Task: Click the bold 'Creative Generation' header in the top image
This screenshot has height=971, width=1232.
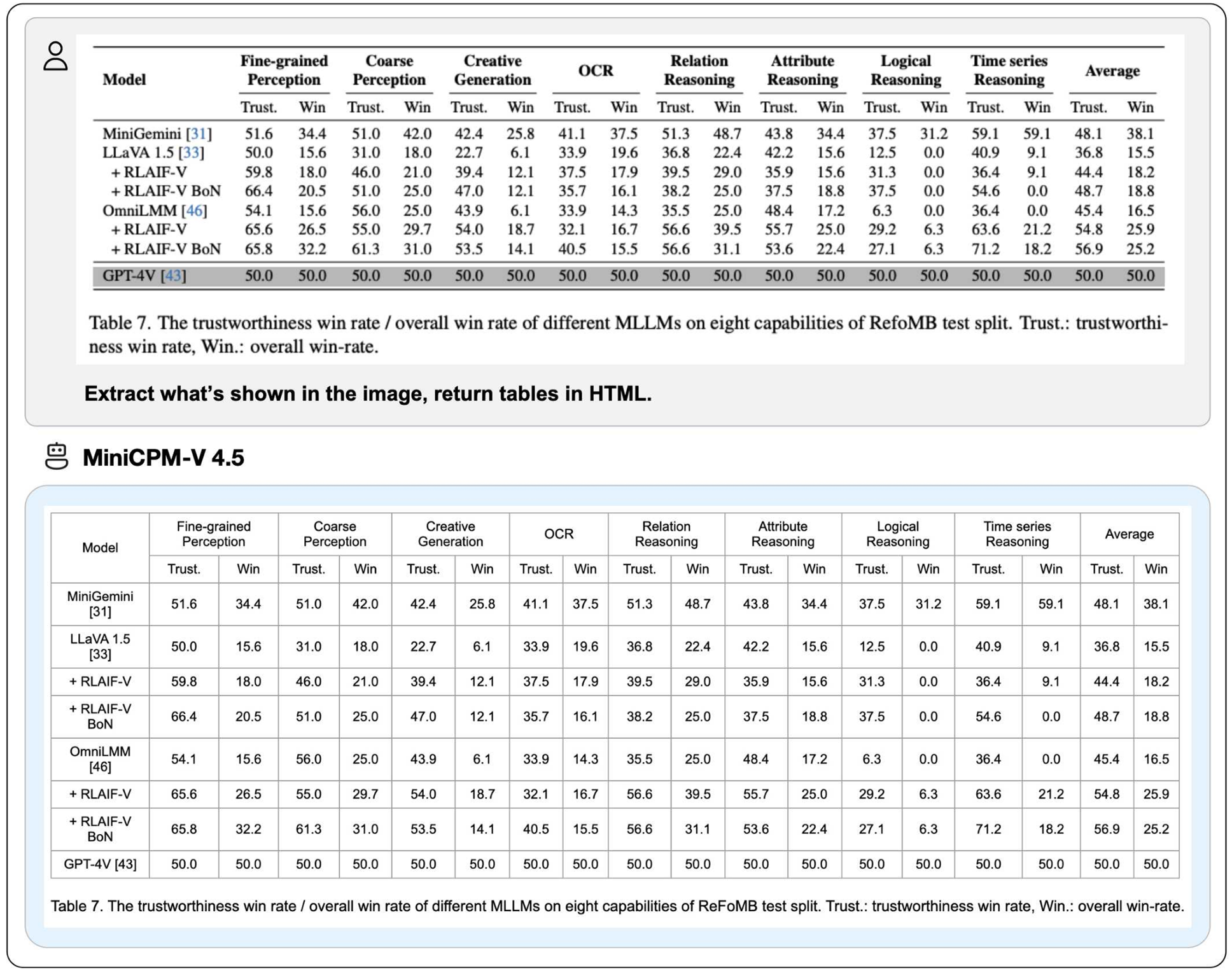Action: [492, 70]
